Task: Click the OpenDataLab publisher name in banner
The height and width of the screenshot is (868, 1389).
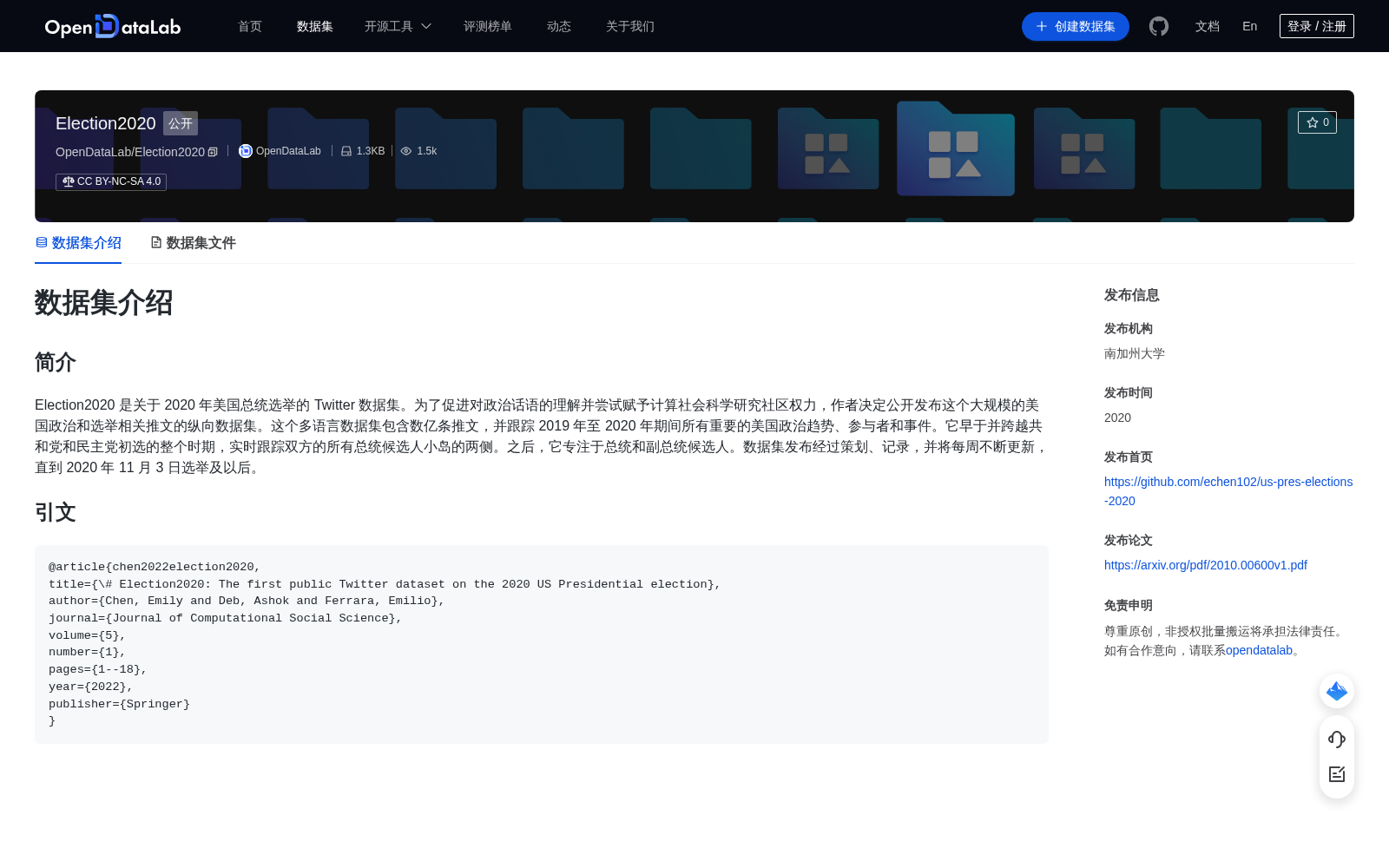Action: (x=288, y=151)
